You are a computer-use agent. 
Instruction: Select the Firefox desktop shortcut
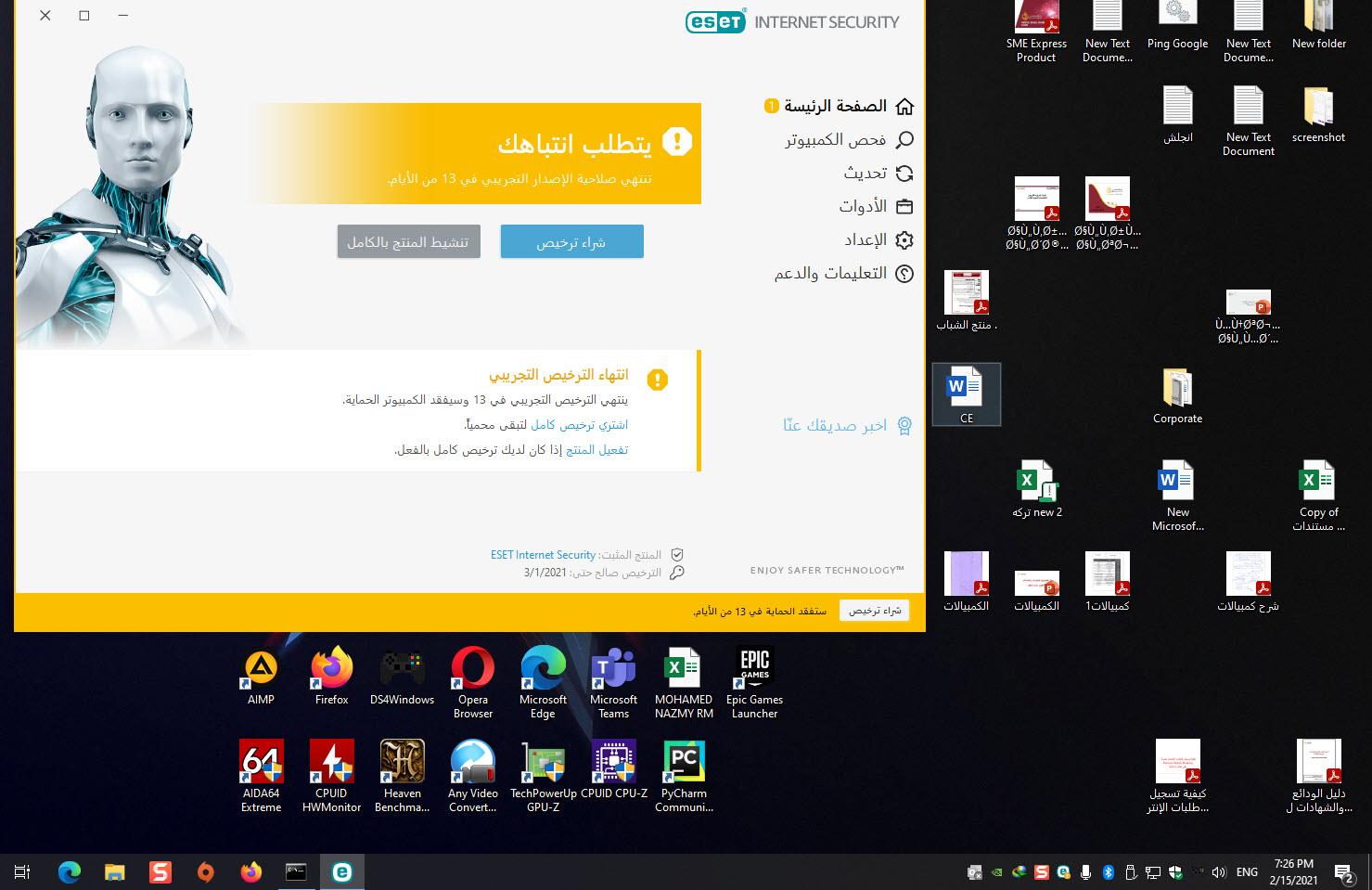pyautogui.click(x=331, y=677)
